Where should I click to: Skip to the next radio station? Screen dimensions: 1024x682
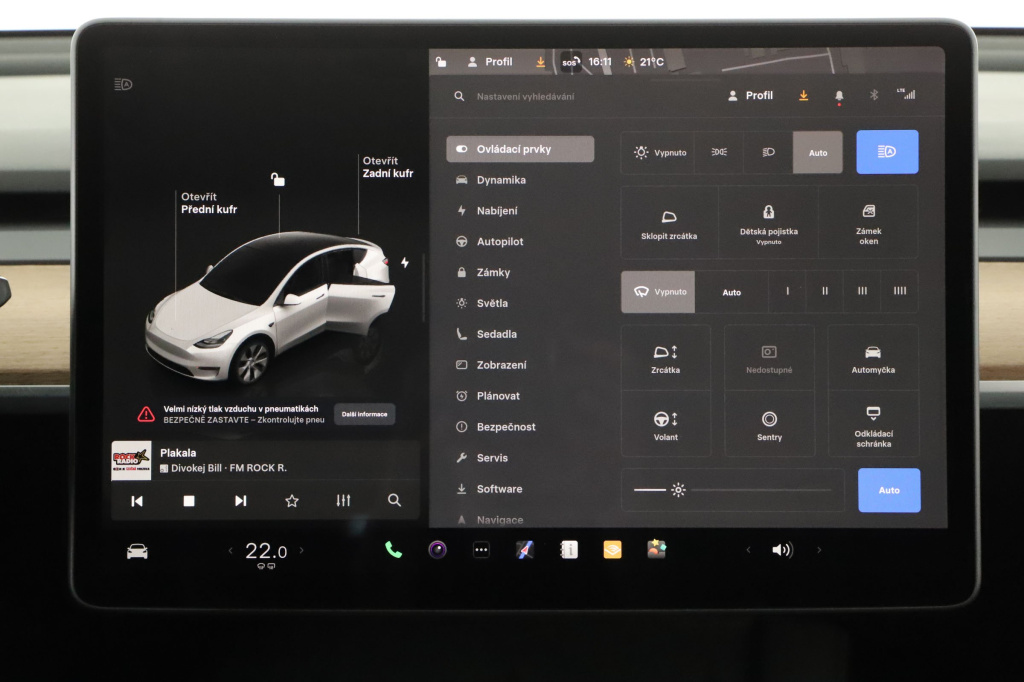point(240,501)
